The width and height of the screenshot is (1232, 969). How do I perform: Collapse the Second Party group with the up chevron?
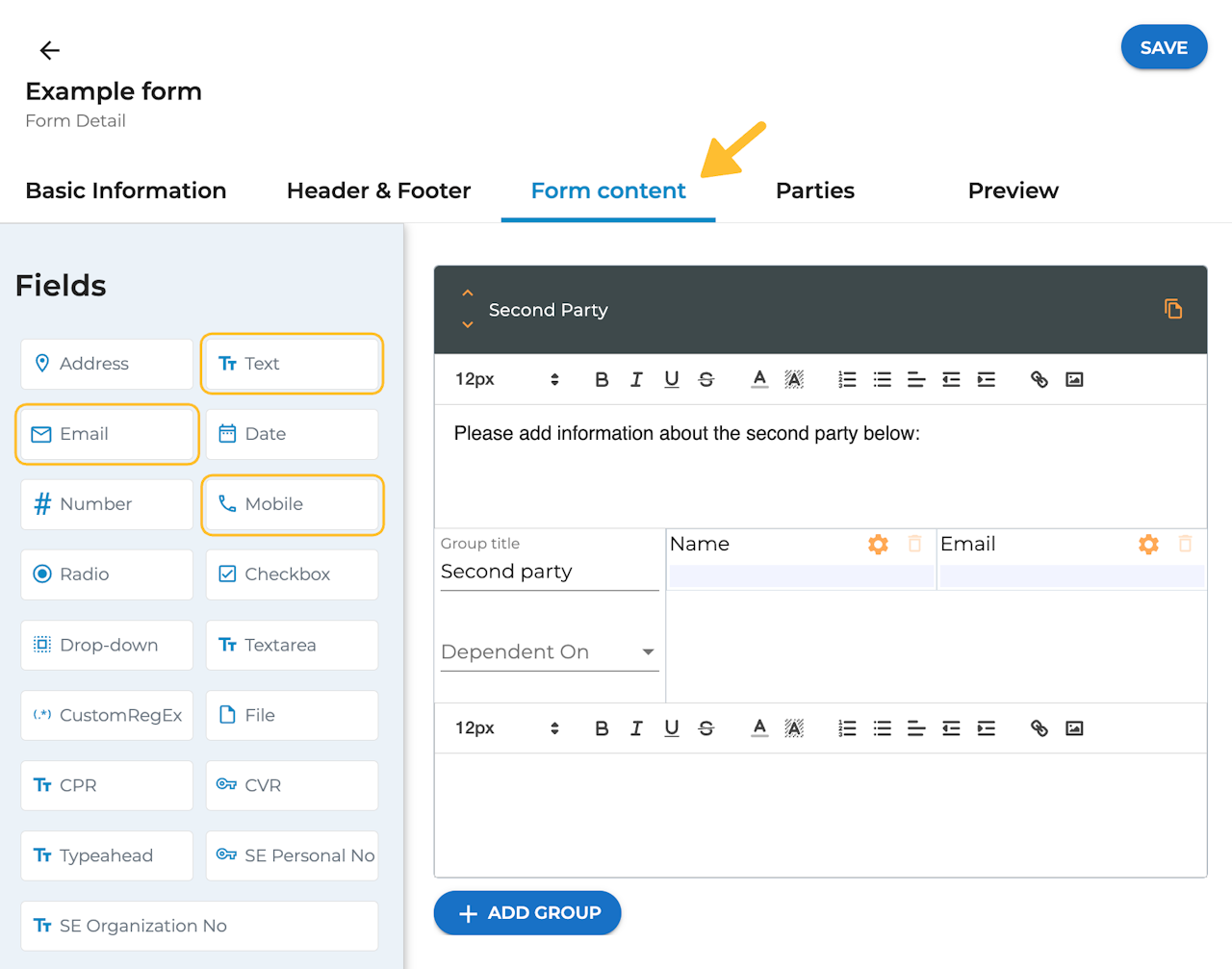tap(468, 293)
